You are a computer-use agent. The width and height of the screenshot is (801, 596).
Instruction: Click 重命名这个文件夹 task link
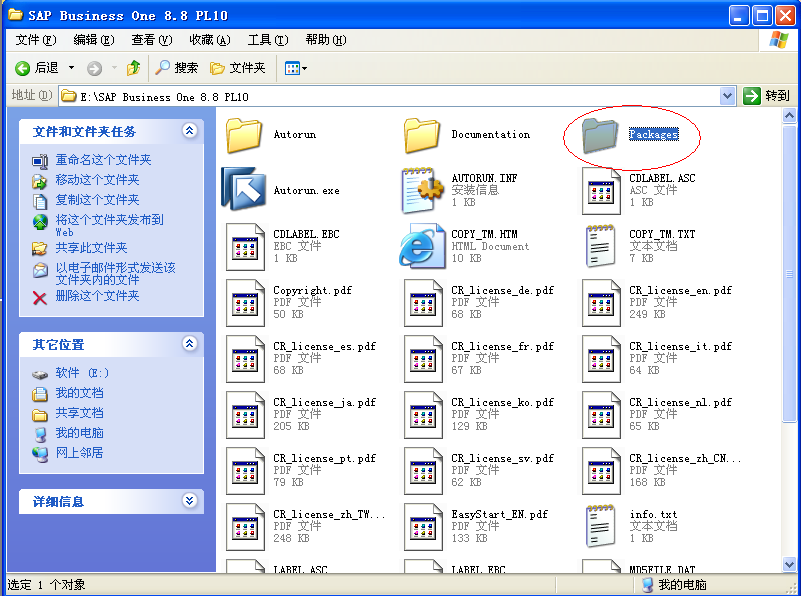coord(103,160)
